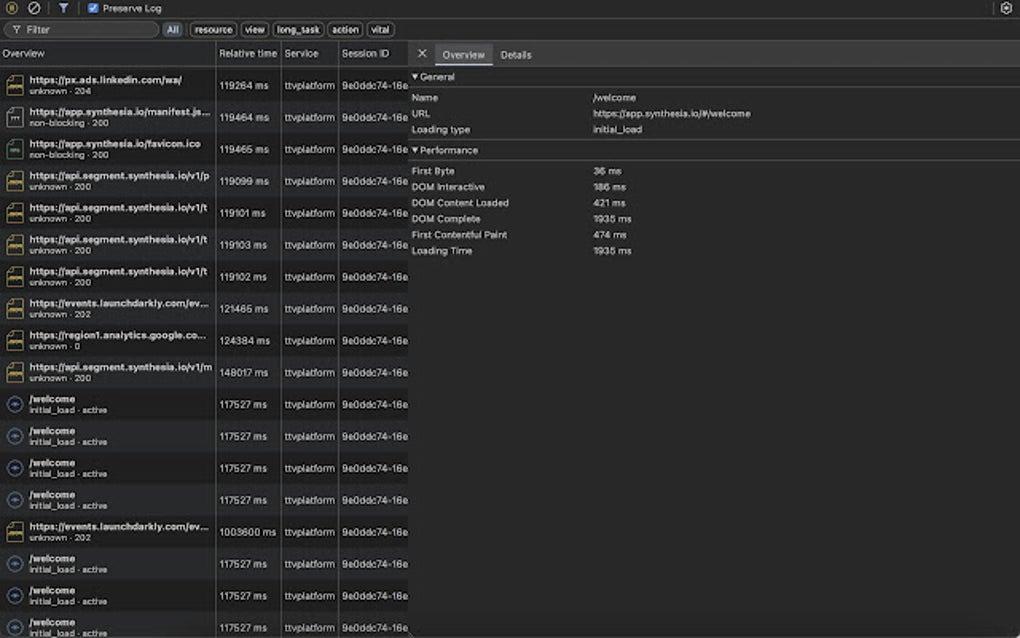Open the settings gear icon
Image resolution: width=1020 pixels, height=638 pixels.
coord(1006,8)
